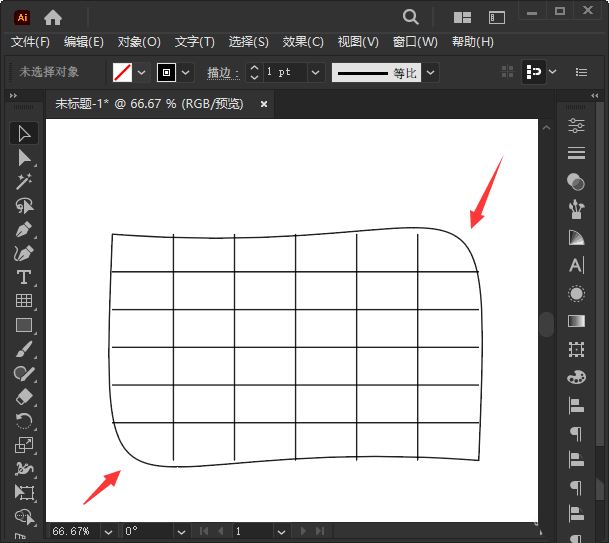The height and width of the screenshot is (543, 609).
Task: Click the stroke weight 1 pt field
Action: pos(284,72)
